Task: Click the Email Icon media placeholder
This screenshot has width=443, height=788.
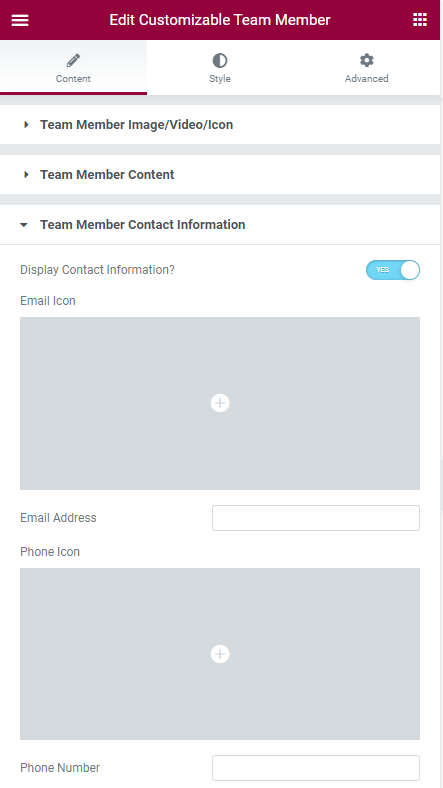Action: coord(220,403)
